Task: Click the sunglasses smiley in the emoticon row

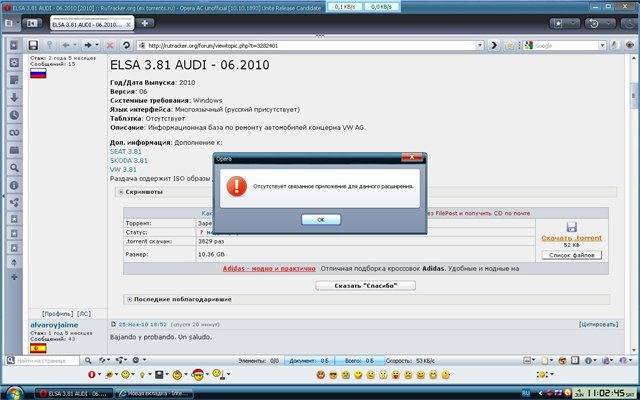Action: [333, 374]
